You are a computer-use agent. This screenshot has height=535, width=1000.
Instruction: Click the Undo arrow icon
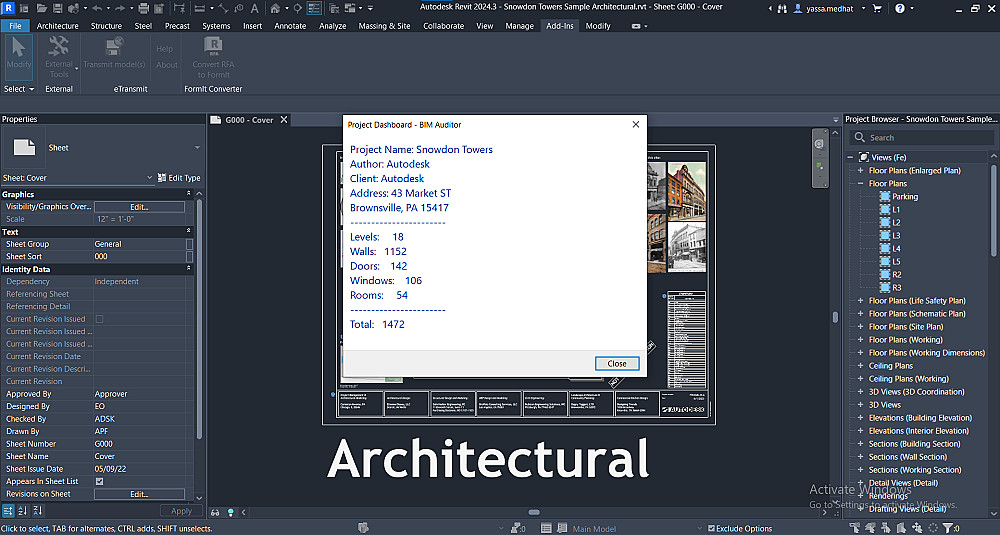click(x=97, y=8)
